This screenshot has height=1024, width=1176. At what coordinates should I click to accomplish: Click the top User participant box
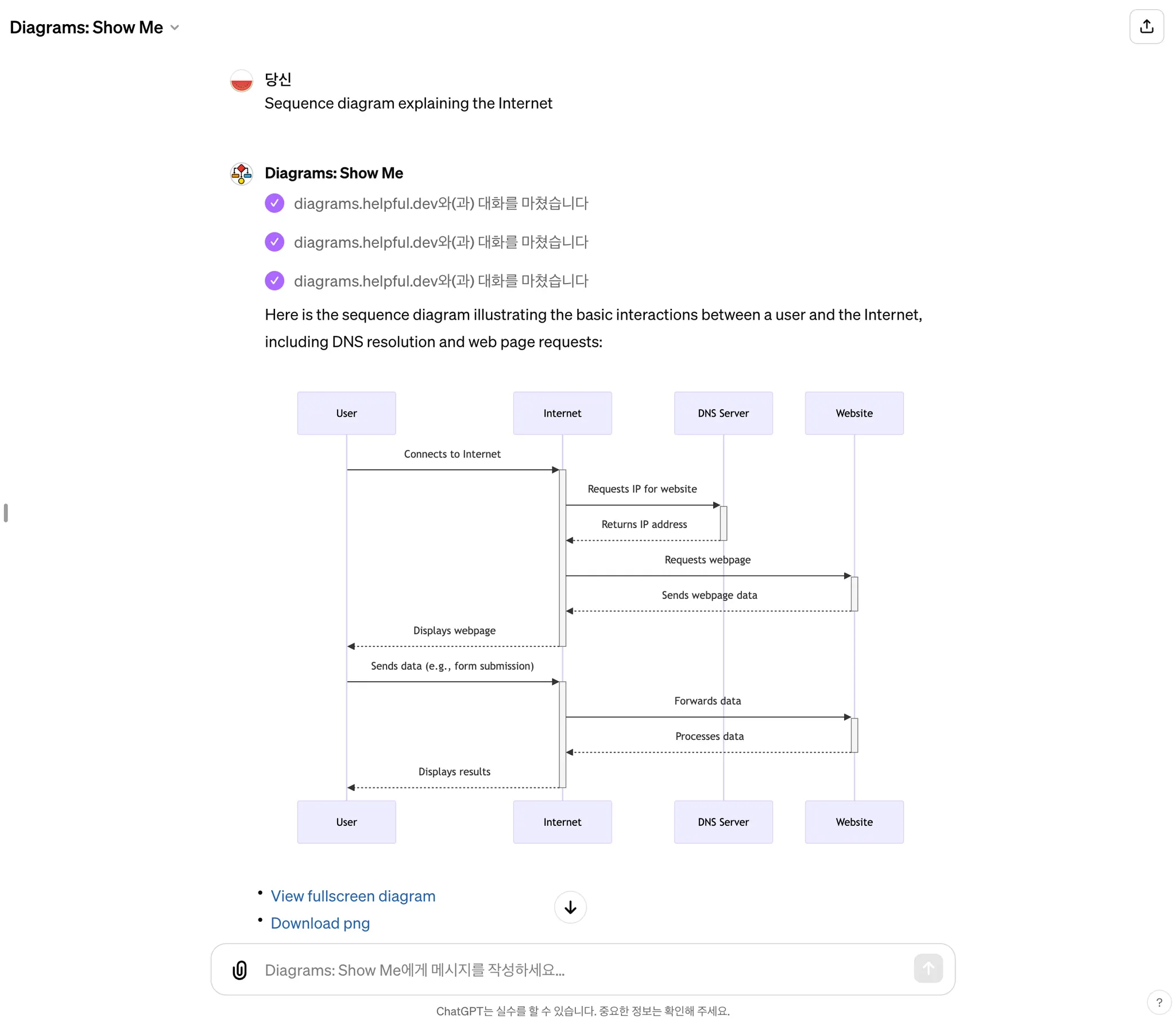click(x=346, y=413)
